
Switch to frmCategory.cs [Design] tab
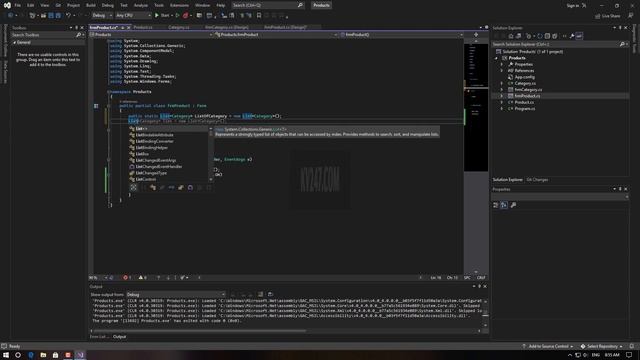tap(227, 27)
